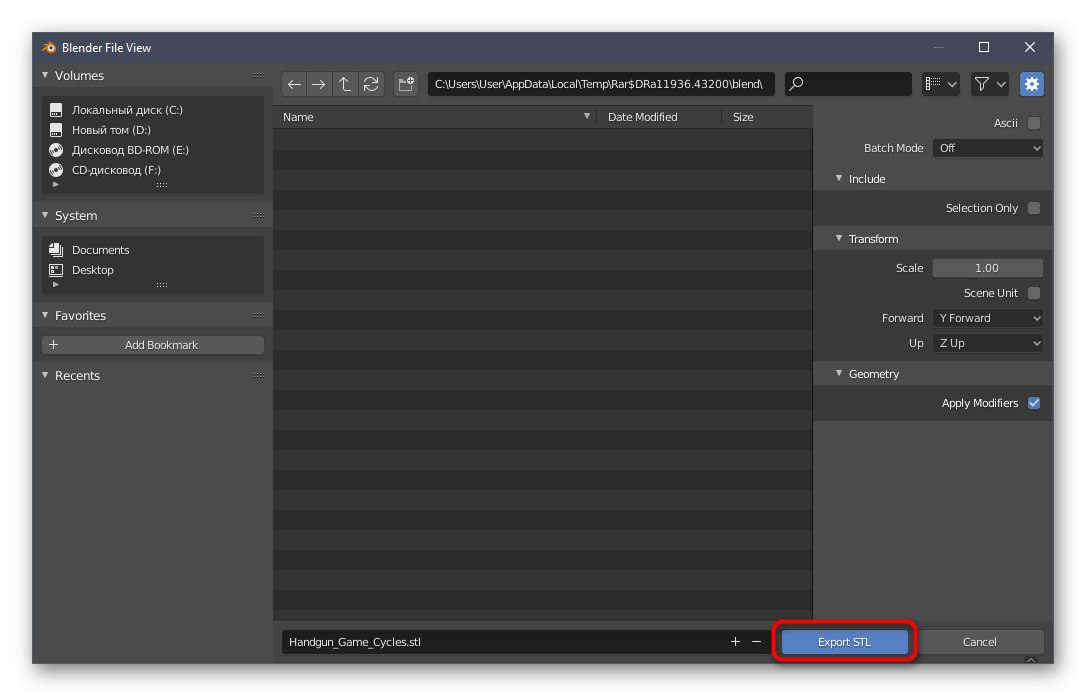The image size is (1086, 696).
Task: Enable Scene Unit checkbox
Action: 1033,294
